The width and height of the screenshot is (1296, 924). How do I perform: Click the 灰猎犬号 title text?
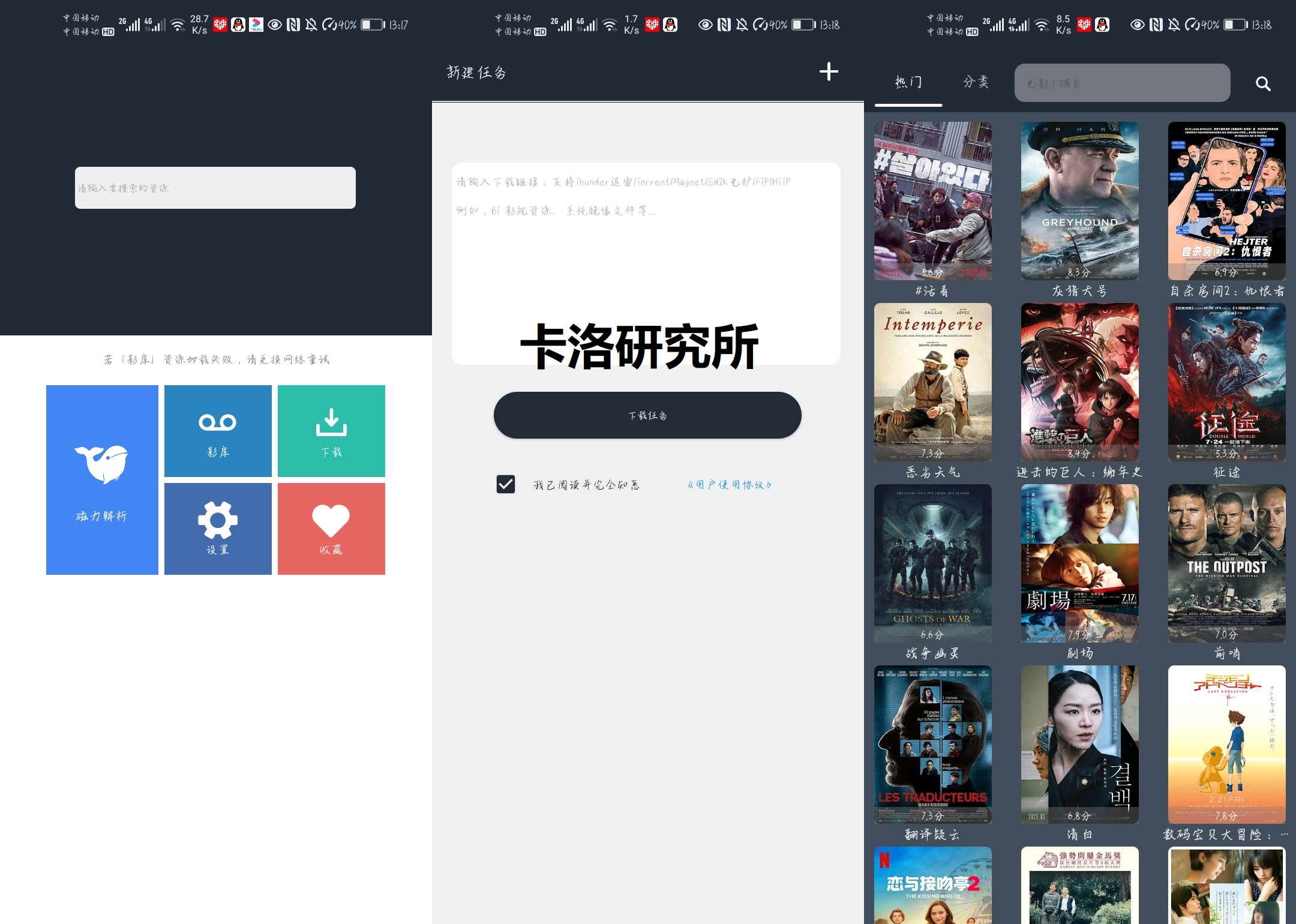pyautogui.click(x=1079, y=292)
